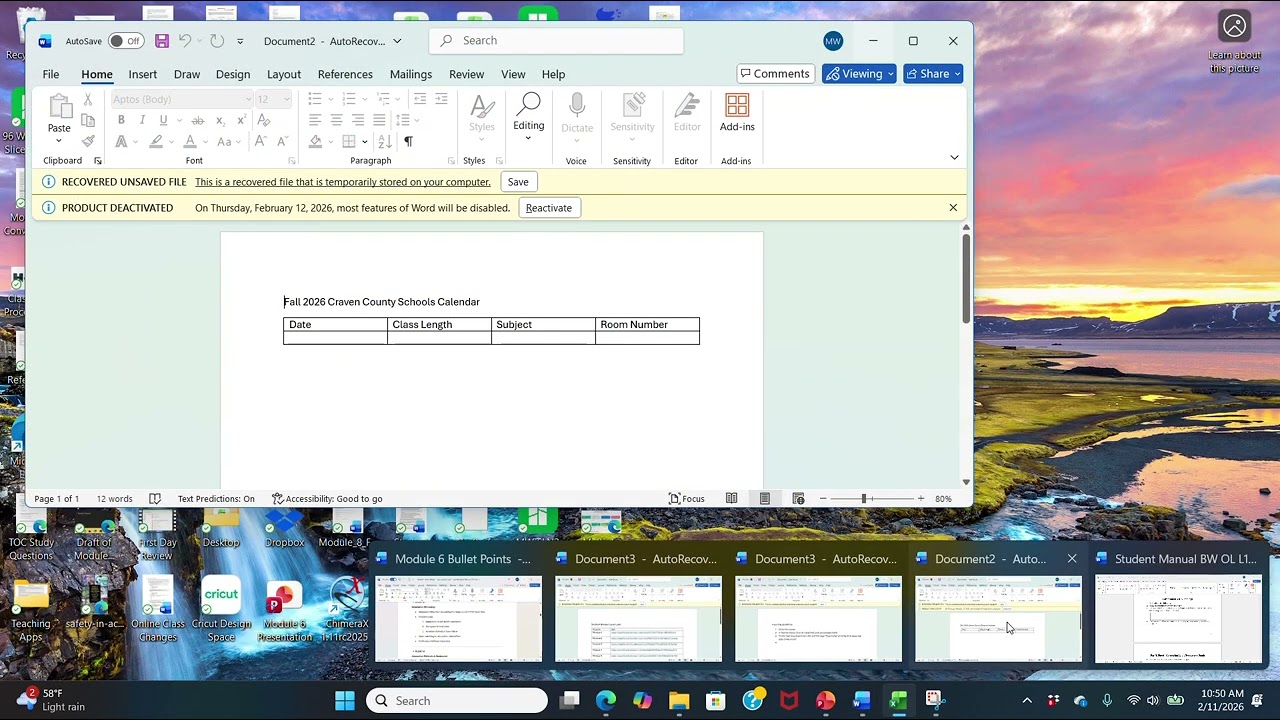The height and width of the screenshot is (720, 1280).
Task: Click the Spelling proofing book icon in status bar
Action: click(155, 499)
